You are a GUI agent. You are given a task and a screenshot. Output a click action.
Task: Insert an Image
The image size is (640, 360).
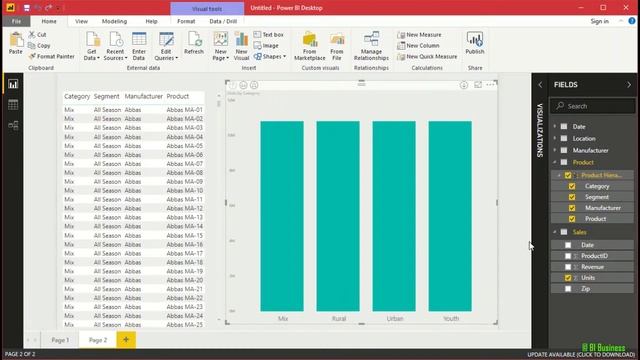[266, 46]
